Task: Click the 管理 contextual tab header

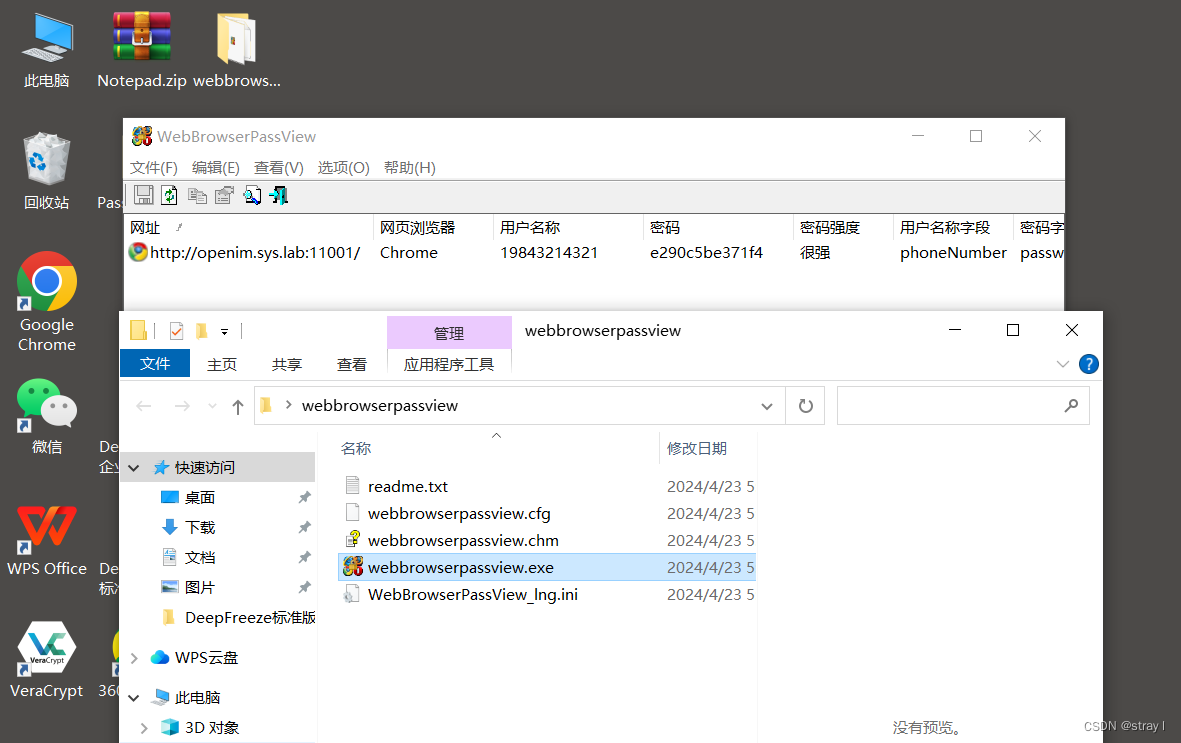Action: click(x=449, y=333)
